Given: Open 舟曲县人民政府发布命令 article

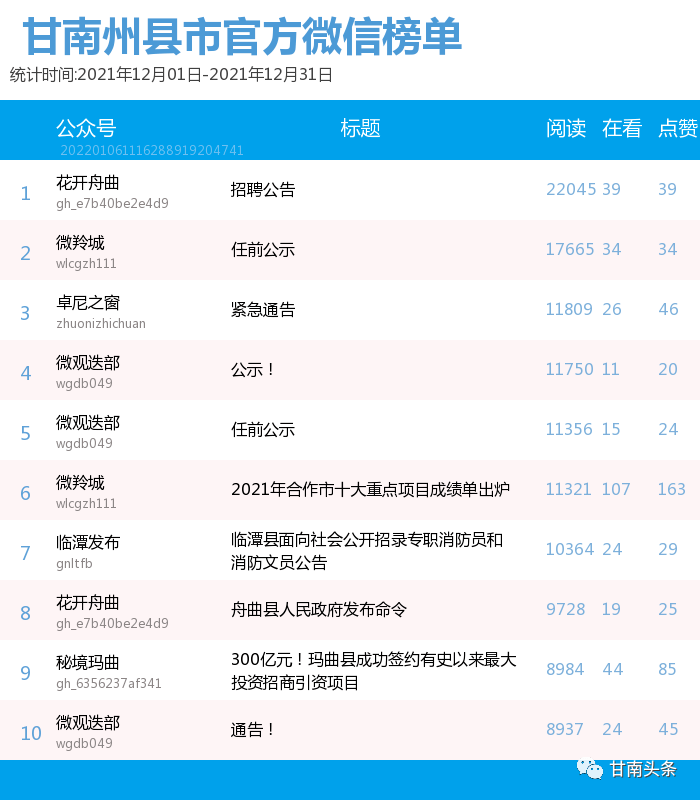Looking at the screenshot, I should 318,609.
